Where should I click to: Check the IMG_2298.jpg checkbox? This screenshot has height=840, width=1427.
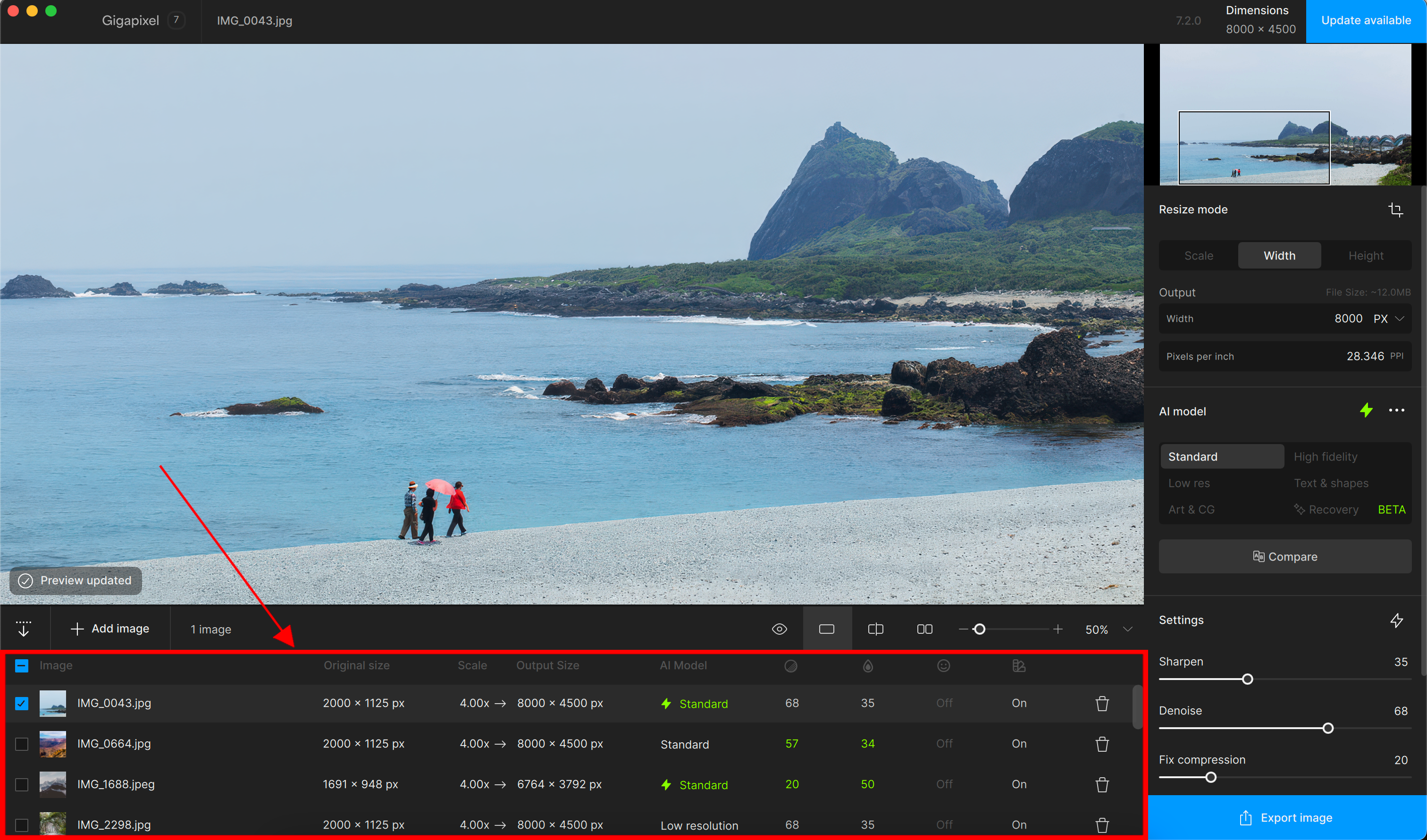[x=22, y=825]
